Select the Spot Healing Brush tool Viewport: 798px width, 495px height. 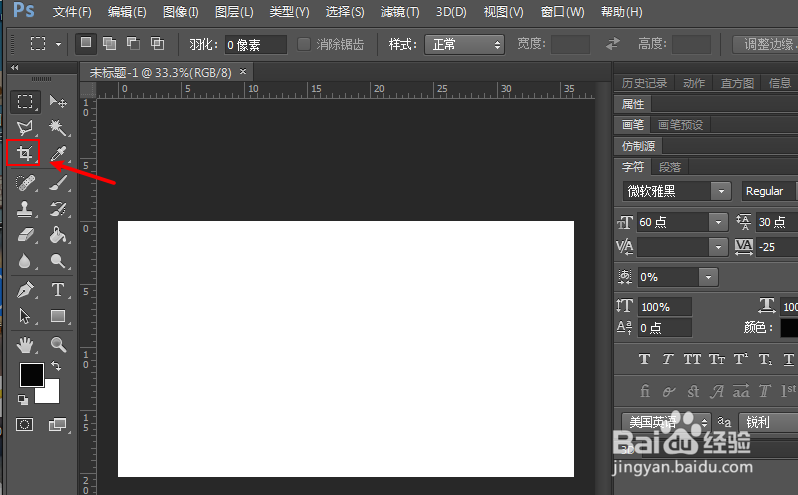tap(24, 183)
